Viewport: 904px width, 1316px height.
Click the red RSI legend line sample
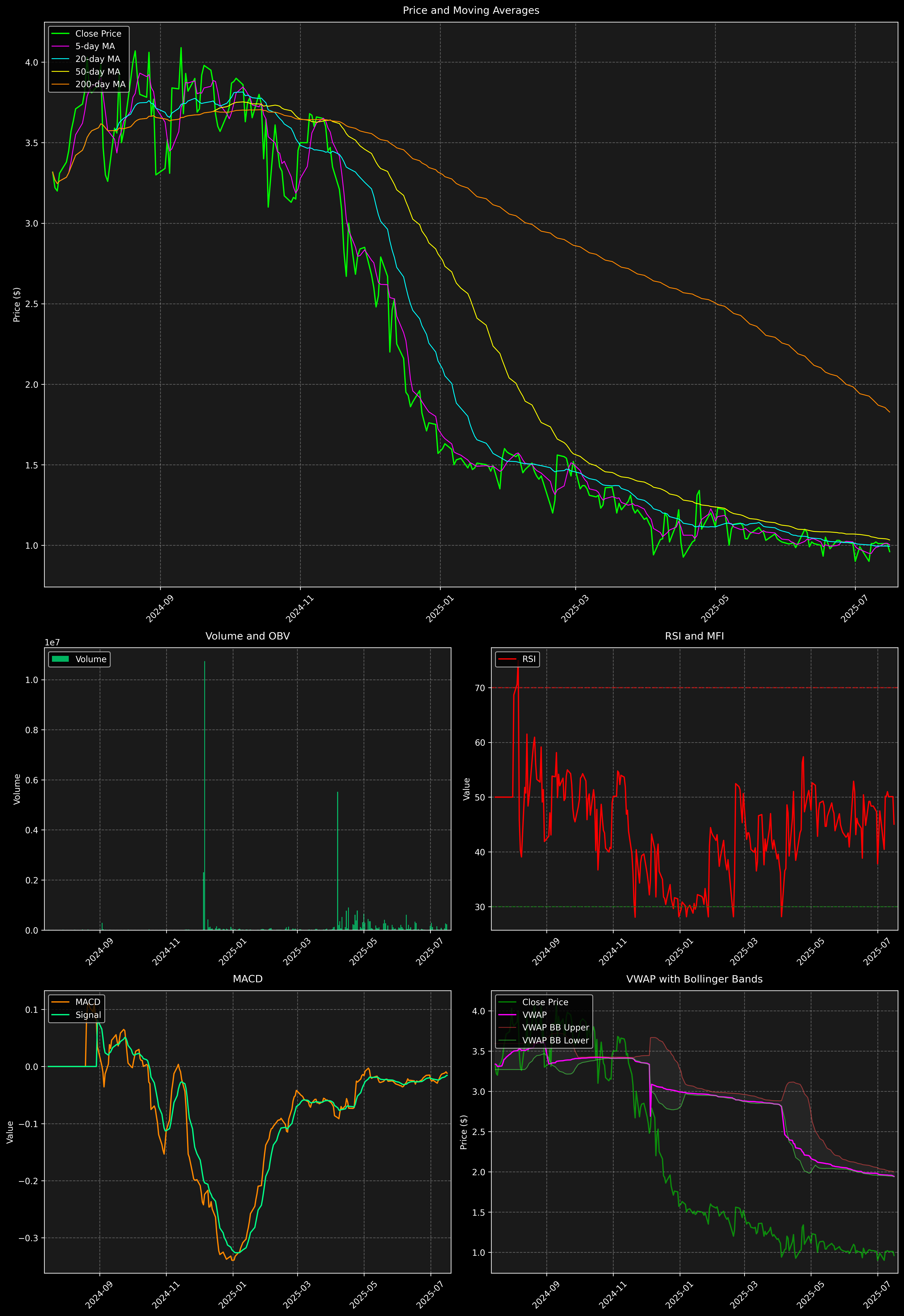(x=507, y=659)
